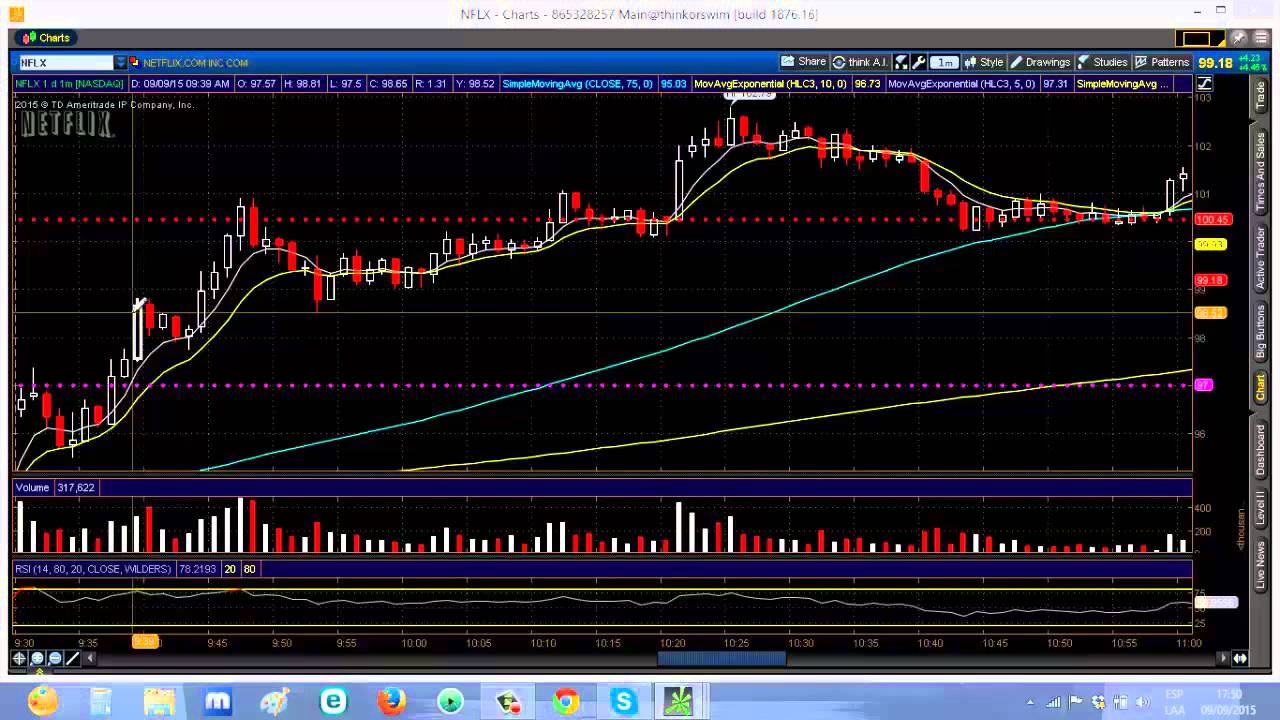
Task: Click the think A.I. button
Action: (860, 62)
